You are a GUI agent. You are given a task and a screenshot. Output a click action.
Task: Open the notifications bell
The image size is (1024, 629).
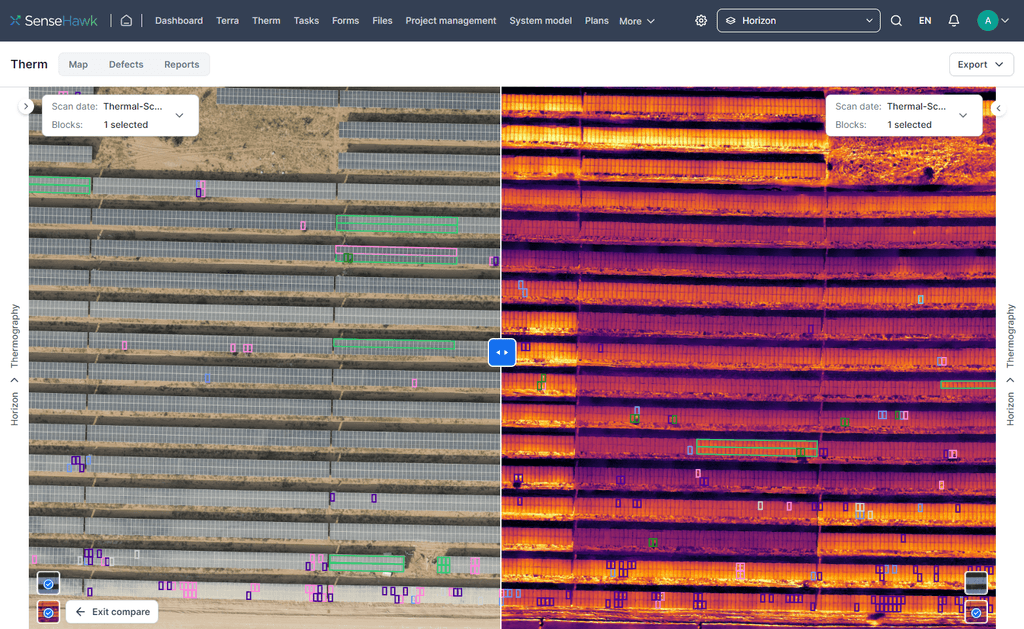click(952, 20)
